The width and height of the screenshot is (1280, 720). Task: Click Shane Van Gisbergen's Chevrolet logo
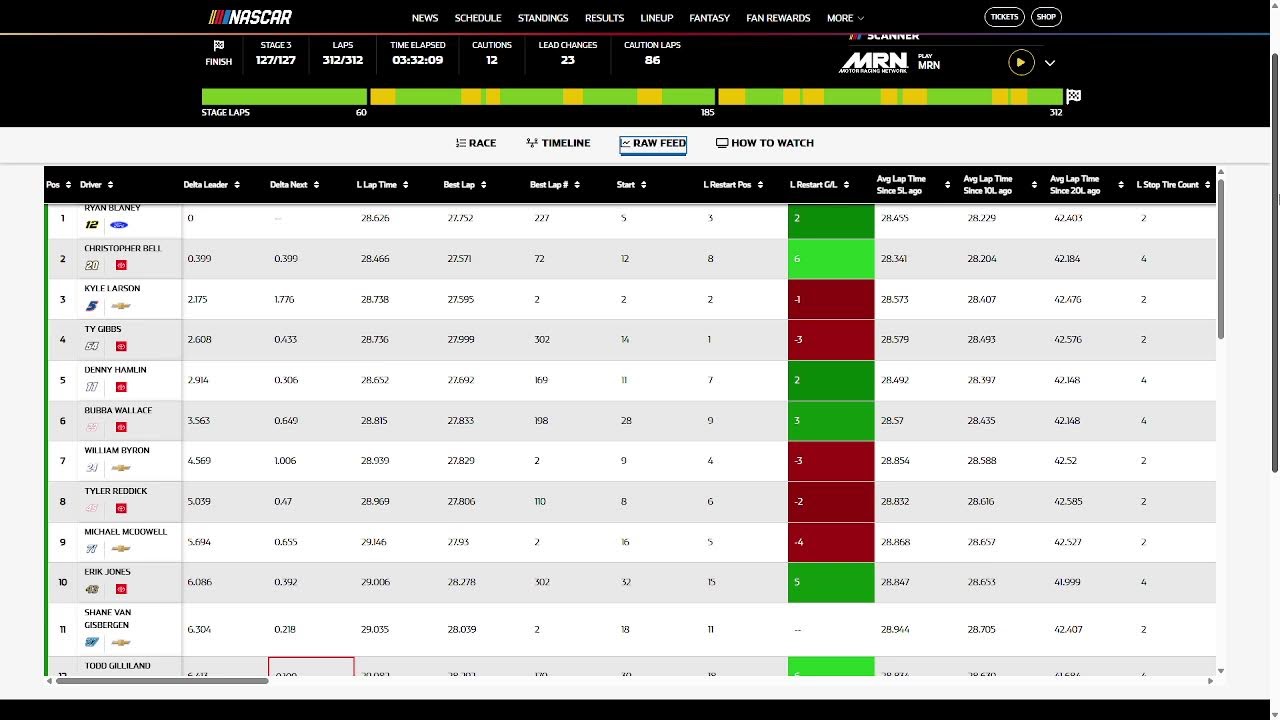pyautogui.click(x=121, y=642)
